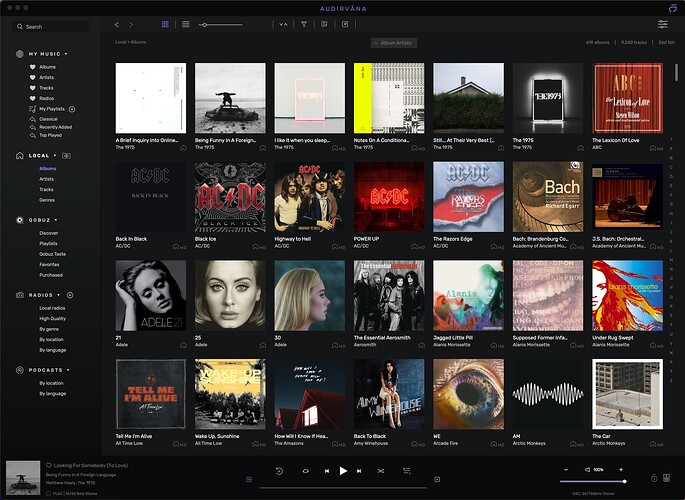Adjust the volume slider
Screen dimensions: 685x500
coord(593,481)
